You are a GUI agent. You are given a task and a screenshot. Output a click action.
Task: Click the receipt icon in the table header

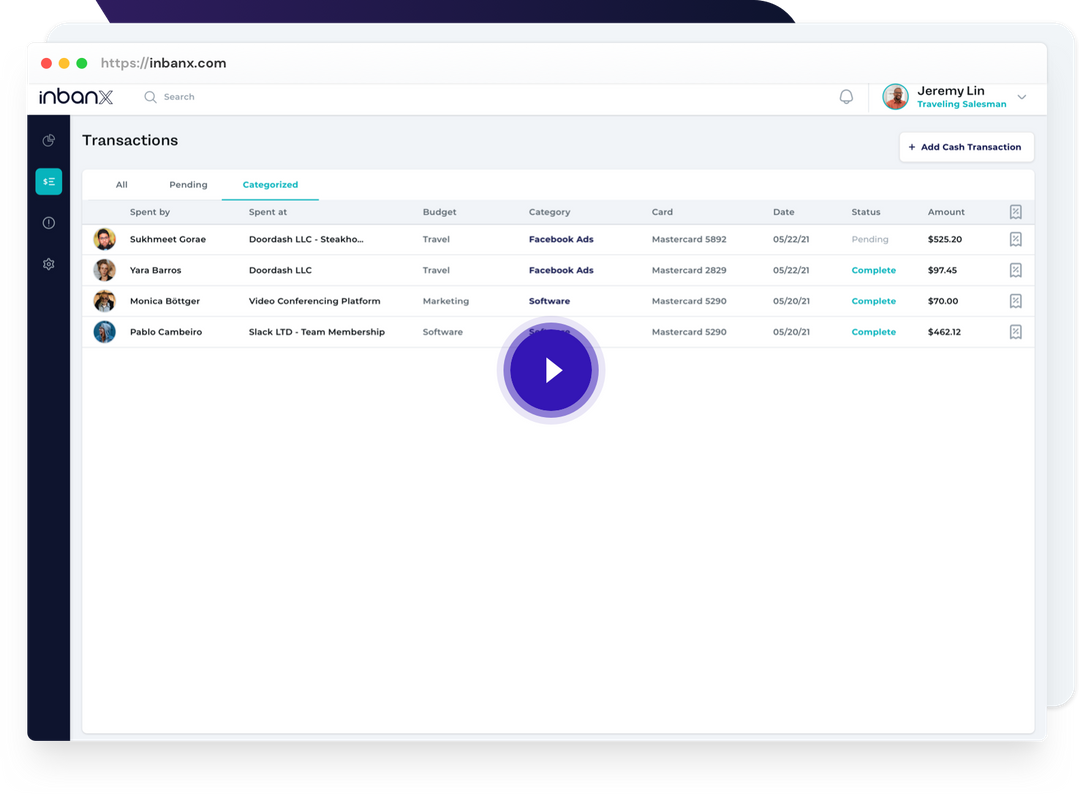tap(1015, 212)
